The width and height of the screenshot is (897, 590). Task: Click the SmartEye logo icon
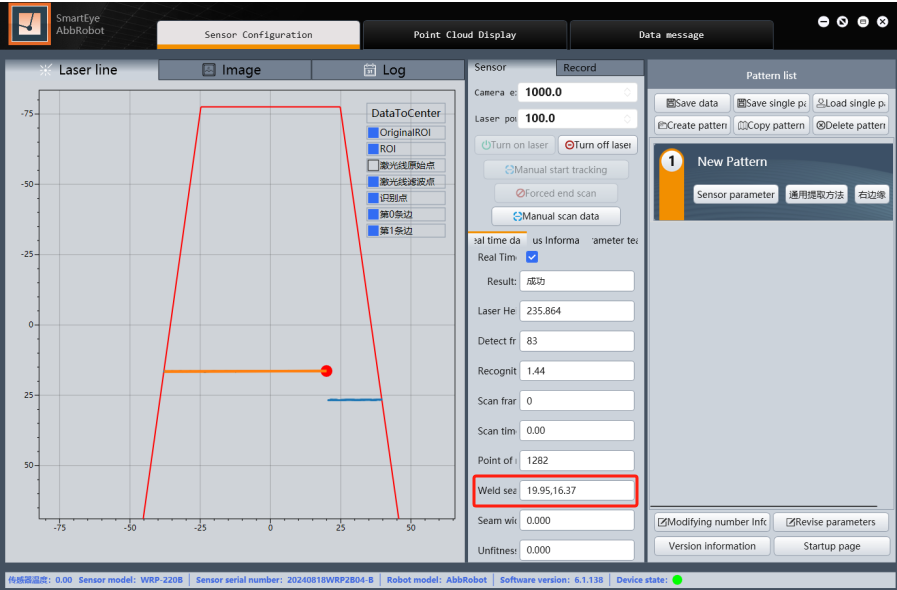(x=30, y=24)
